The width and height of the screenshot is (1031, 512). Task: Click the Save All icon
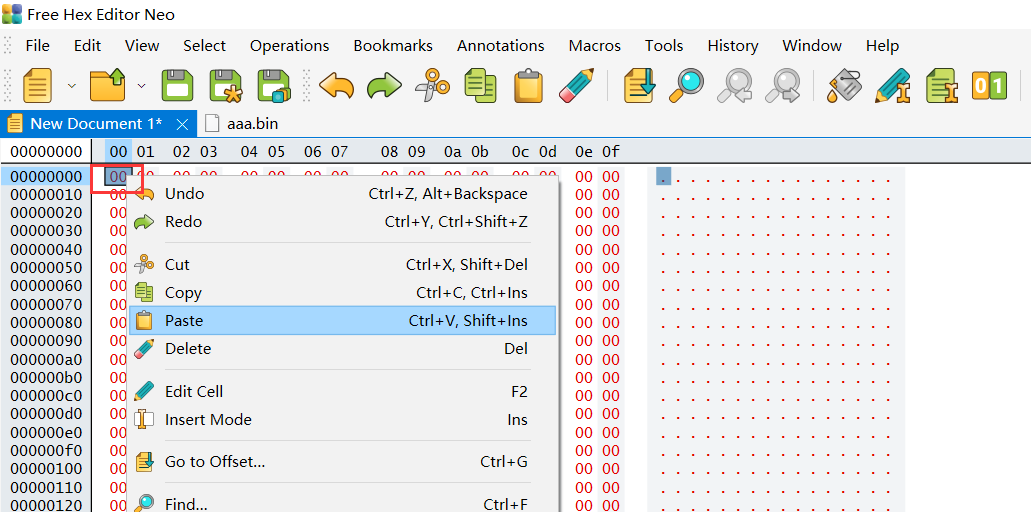274,85
